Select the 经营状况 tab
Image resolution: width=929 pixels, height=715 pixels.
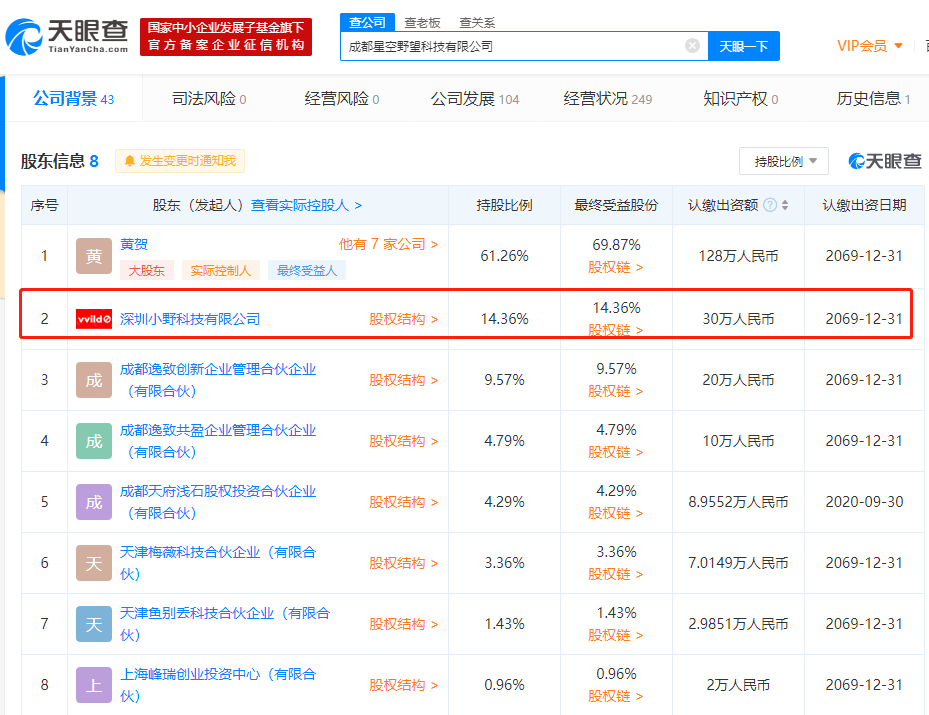[607, 99]
